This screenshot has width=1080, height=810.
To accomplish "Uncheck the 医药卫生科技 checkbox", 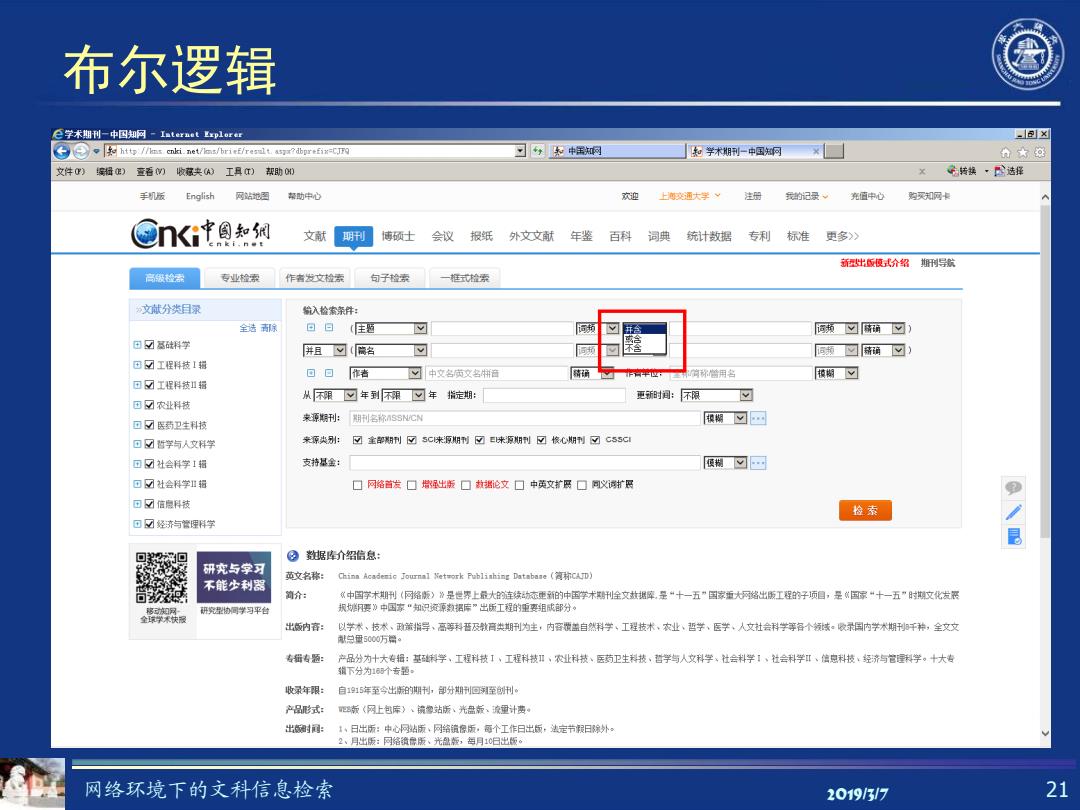I will [149, 425].
